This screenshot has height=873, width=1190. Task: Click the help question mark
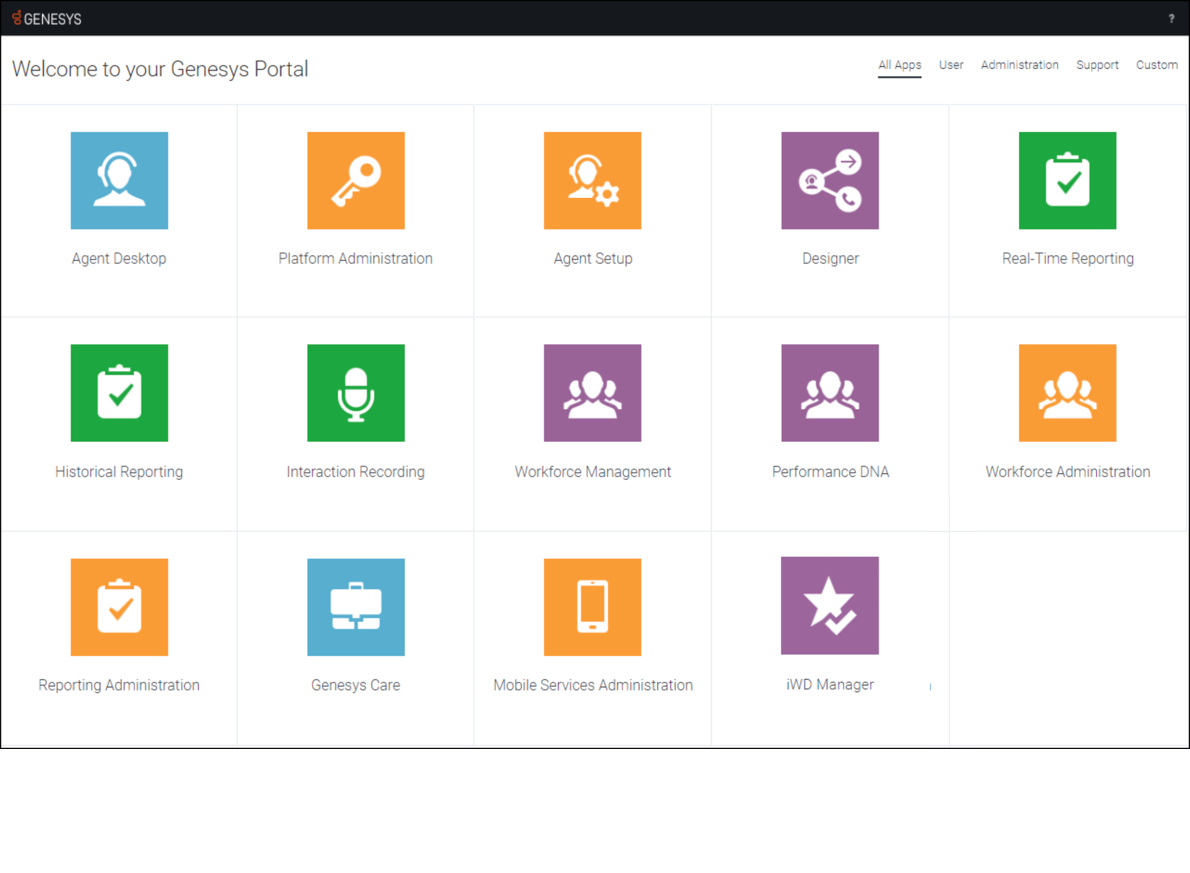(1171, 18)
